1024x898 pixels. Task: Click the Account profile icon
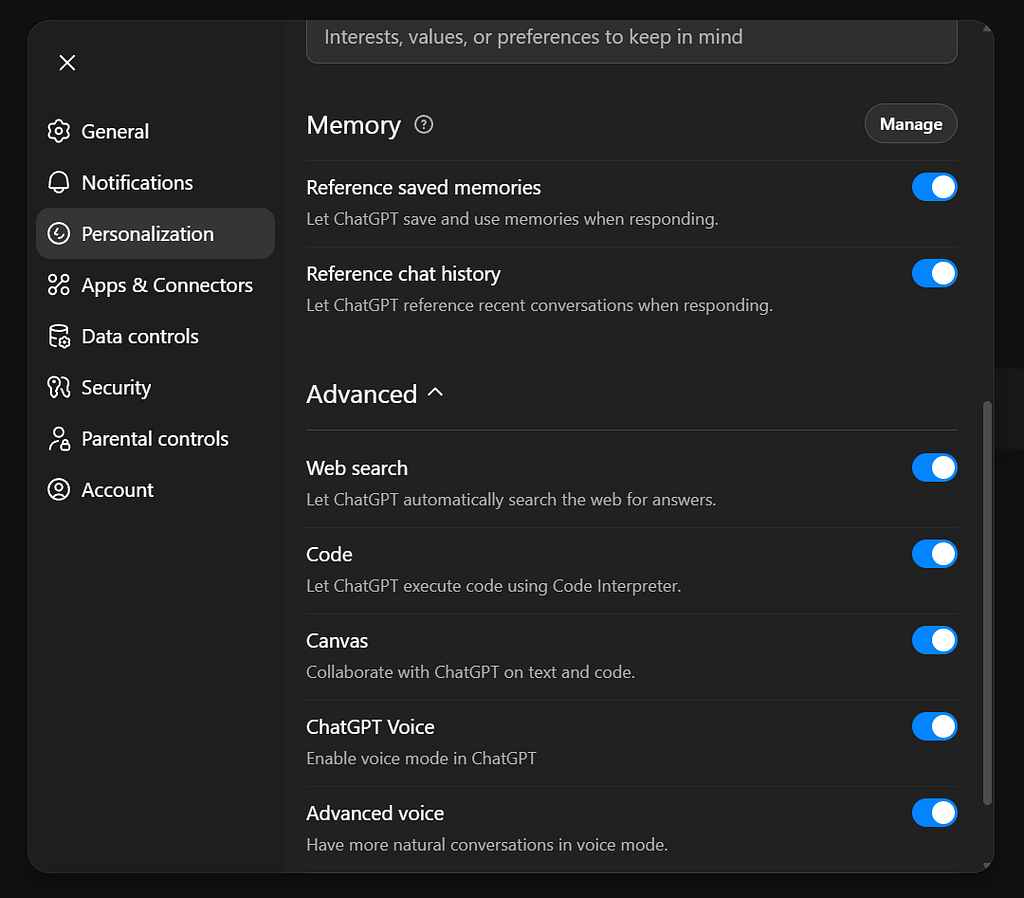(x=59, y=489)
